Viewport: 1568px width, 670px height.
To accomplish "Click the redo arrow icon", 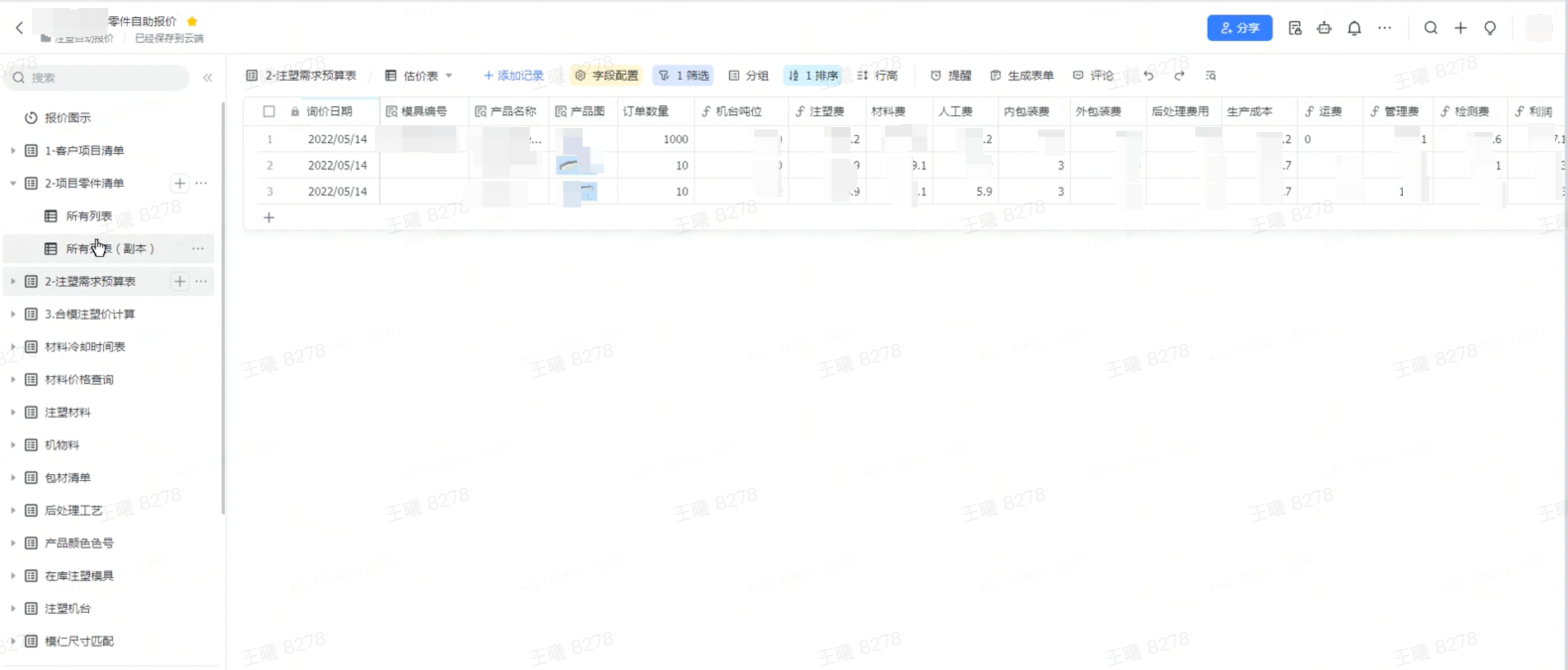I will coord(1179,76).
